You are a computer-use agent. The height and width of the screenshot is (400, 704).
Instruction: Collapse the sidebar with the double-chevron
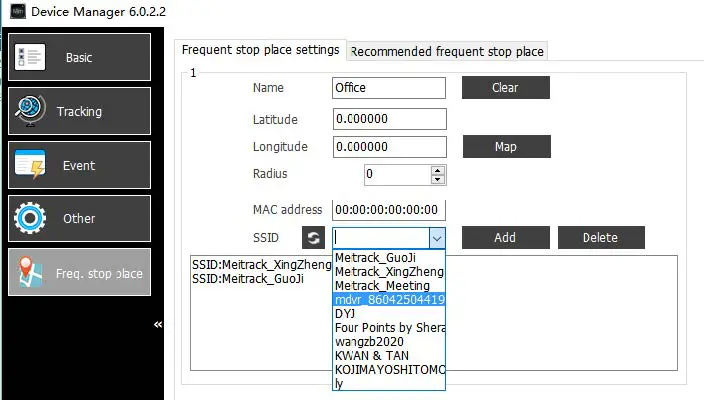(x=158, y=324)
